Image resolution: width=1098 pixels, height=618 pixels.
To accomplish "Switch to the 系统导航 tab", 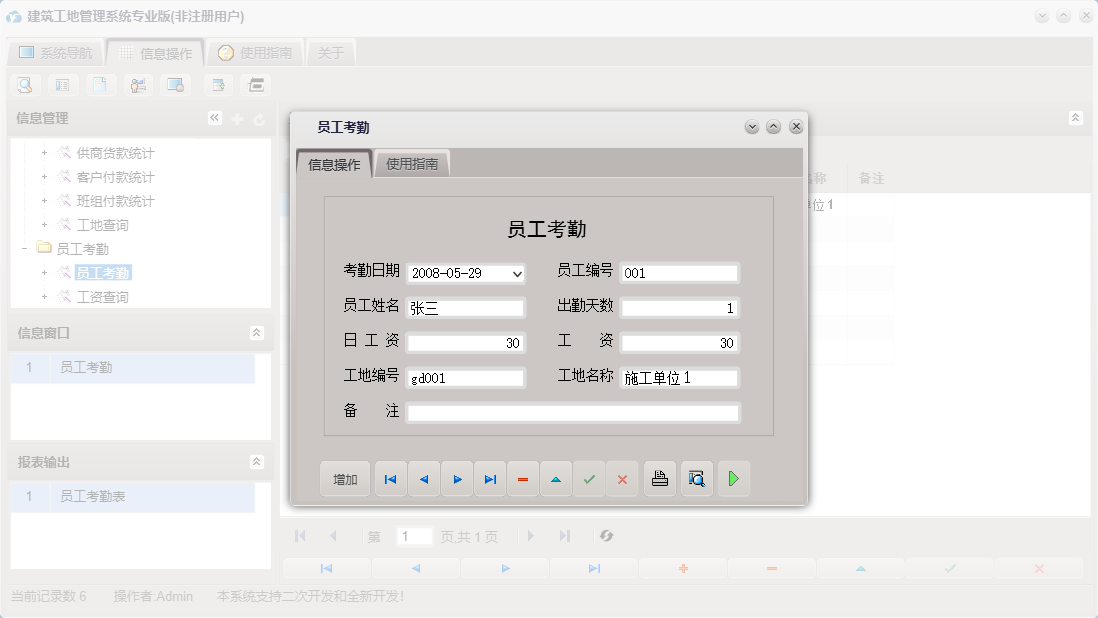I will tap(55, 52).
